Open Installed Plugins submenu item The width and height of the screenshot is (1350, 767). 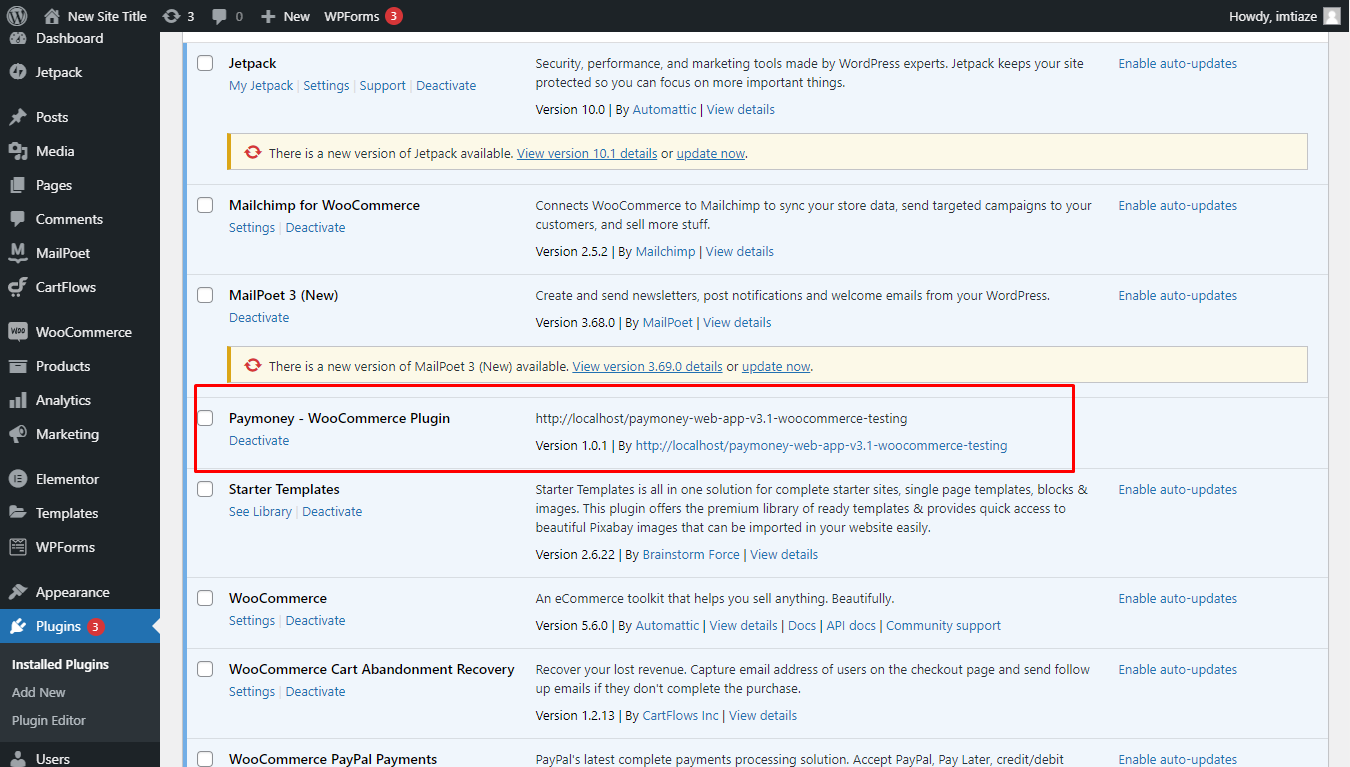(60, 664)
